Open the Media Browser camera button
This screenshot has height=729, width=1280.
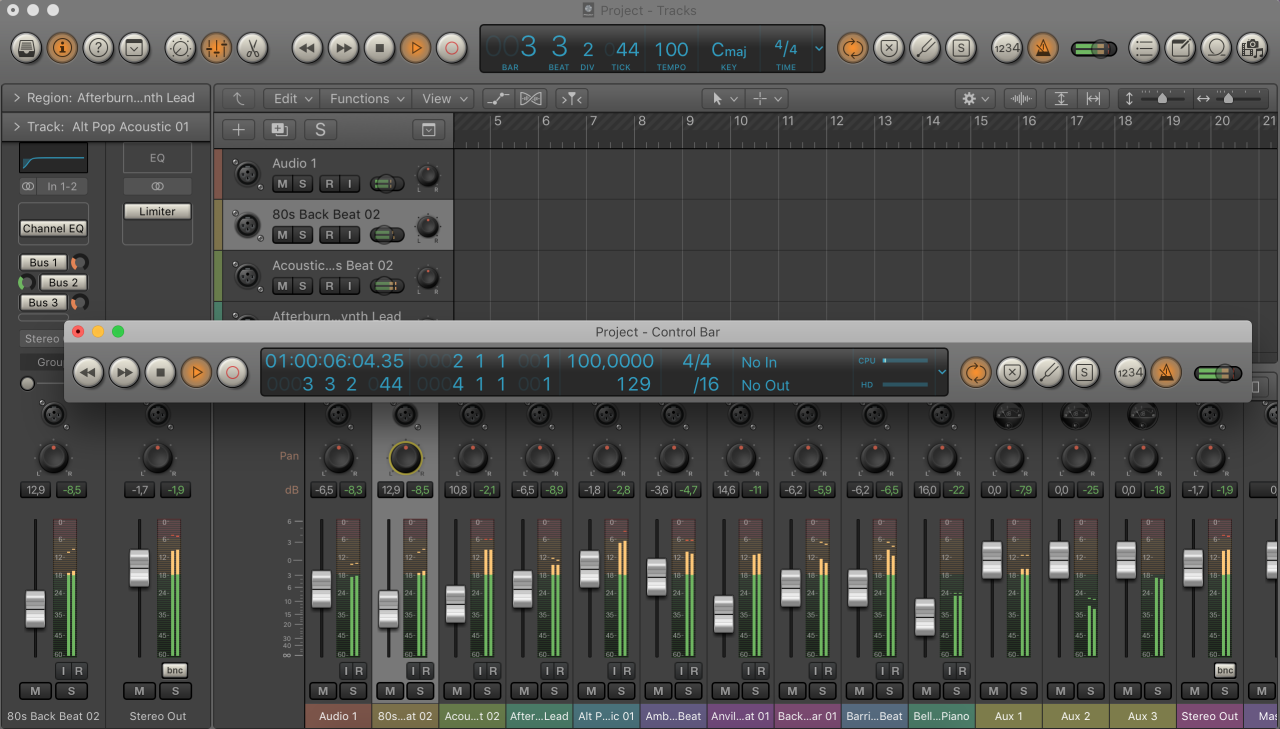click(1250, 47)
